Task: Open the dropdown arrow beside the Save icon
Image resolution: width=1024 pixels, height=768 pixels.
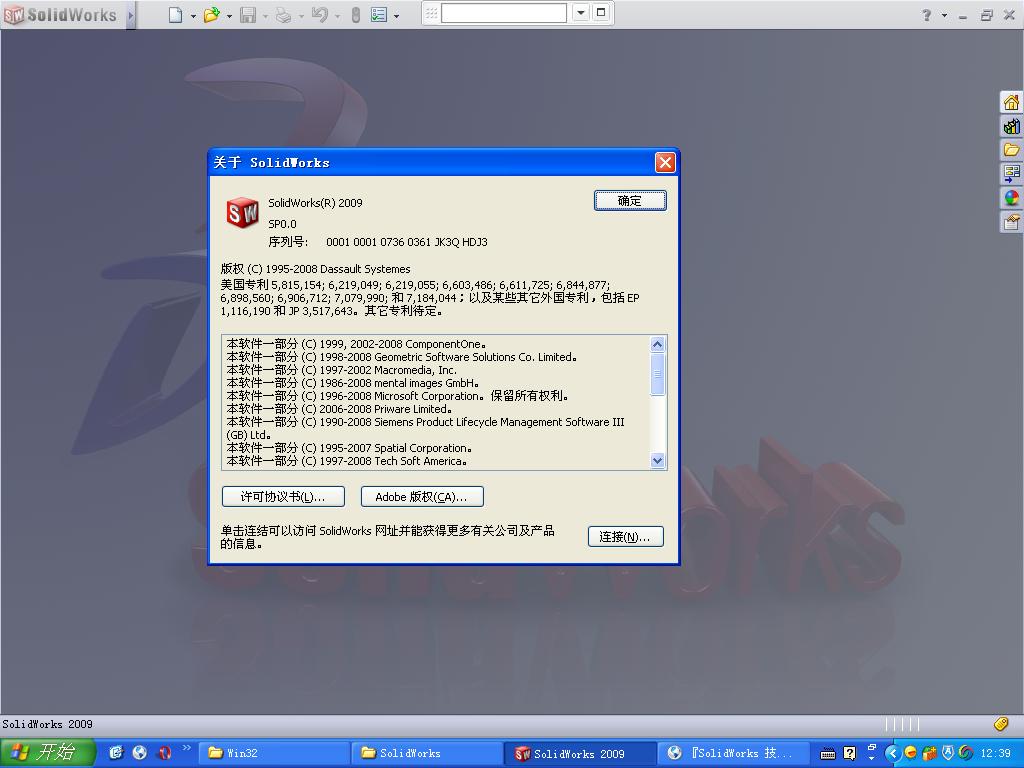Action: pyautogui.click(x=265, y=16)
